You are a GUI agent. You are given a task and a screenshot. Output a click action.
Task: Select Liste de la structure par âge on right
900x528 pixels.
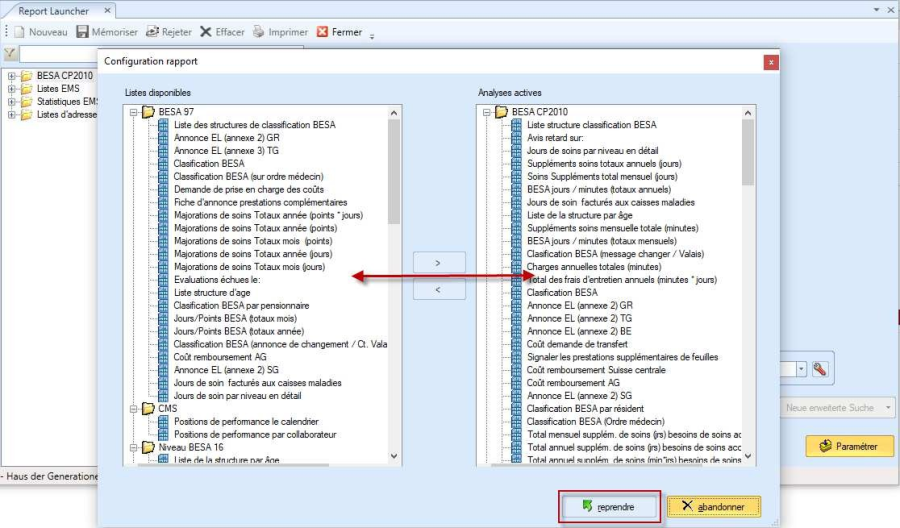coord(579,215)
